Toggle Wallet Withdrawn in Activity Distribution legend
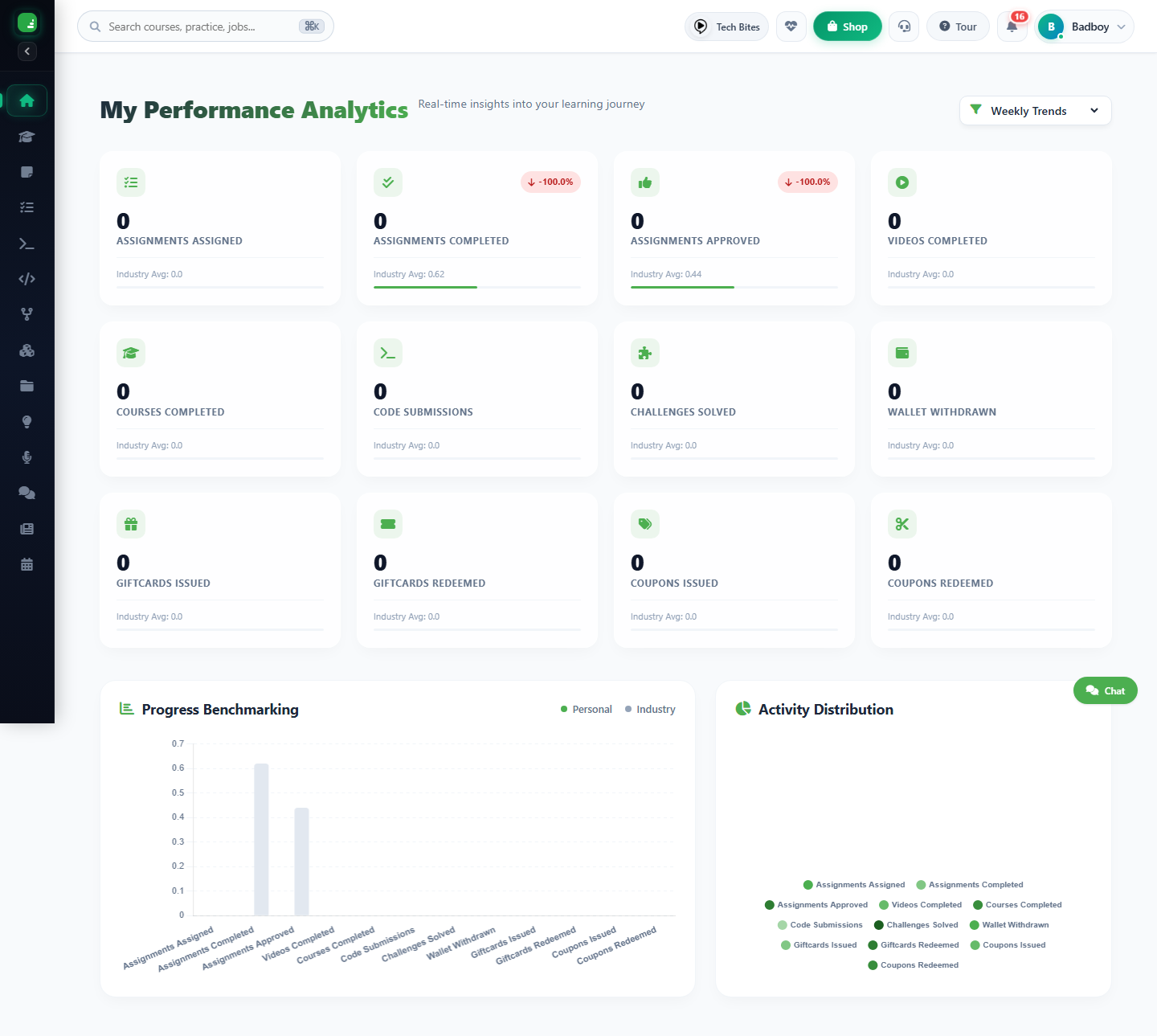The image size is (1157, 1036). click(1009, 925)
